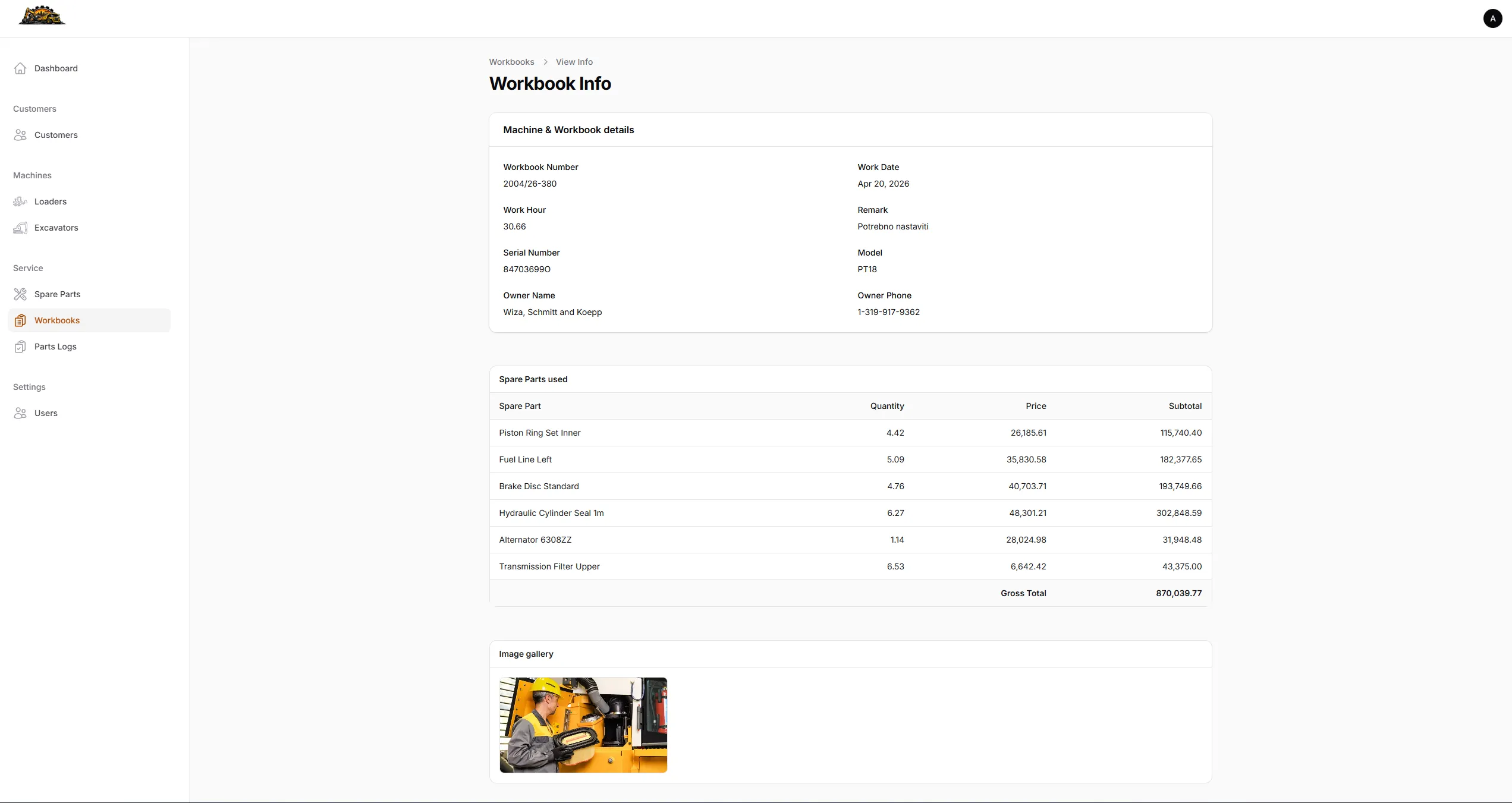This screenshot has width=1512, height=803.
Task: Click the breadcrumb chevron separator
Action: [x=545, y=62]
